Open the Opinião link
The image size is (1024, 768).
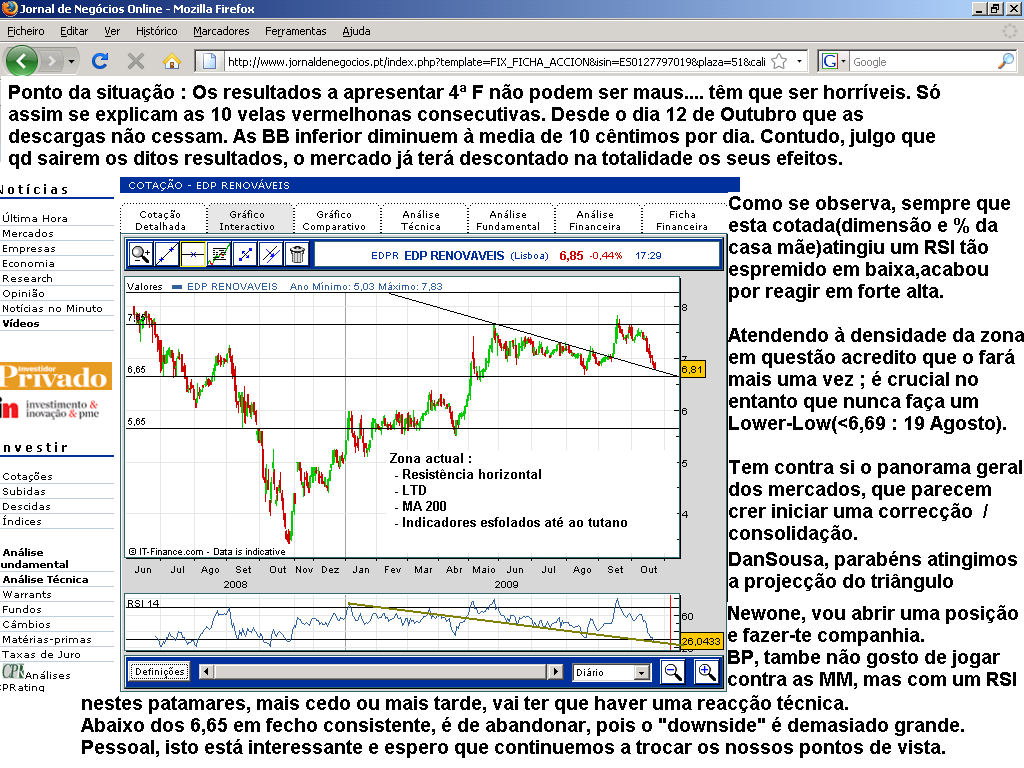pyautogui.click(x=24, y=293)
